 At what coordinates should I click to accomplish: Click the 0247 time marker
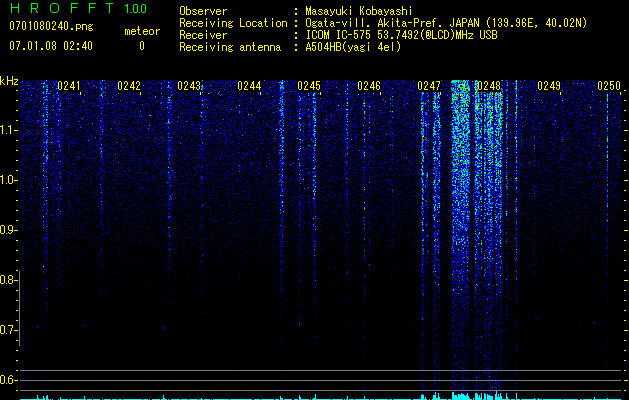429,86
